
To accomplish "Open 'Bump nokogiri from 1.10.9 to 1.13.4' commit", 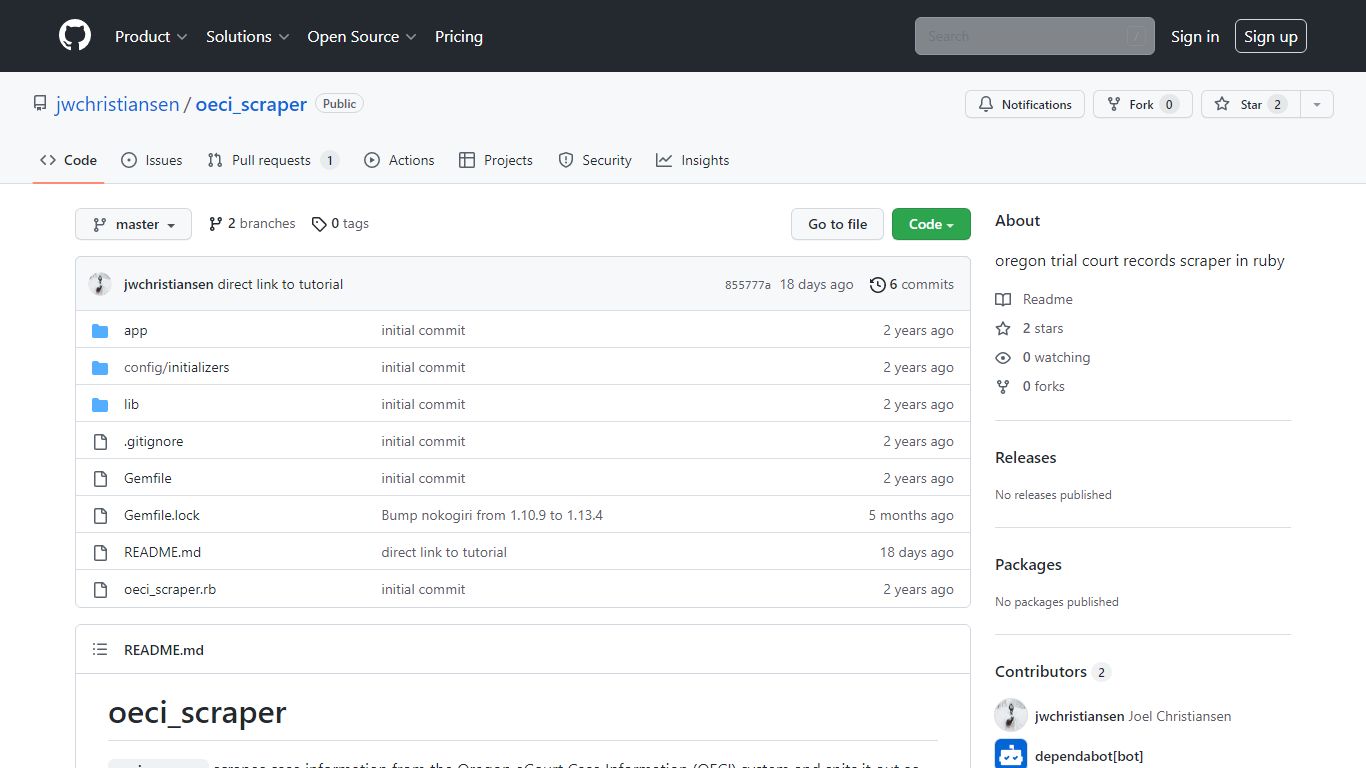I will click(492, 515).
